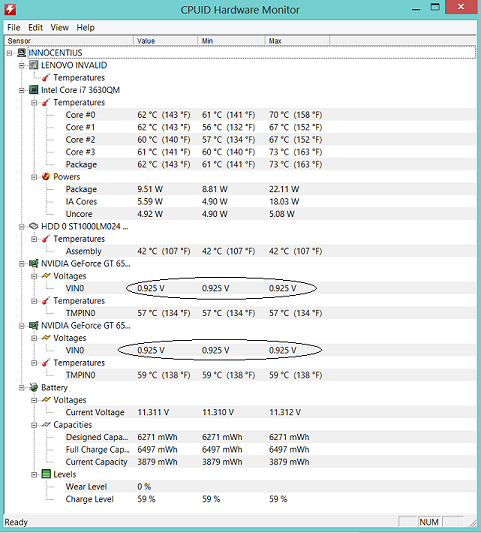Click second NVIDIA GeForce GT graphics card icon
This screenshot has width=481, height=533.
[x=34, y=325]
